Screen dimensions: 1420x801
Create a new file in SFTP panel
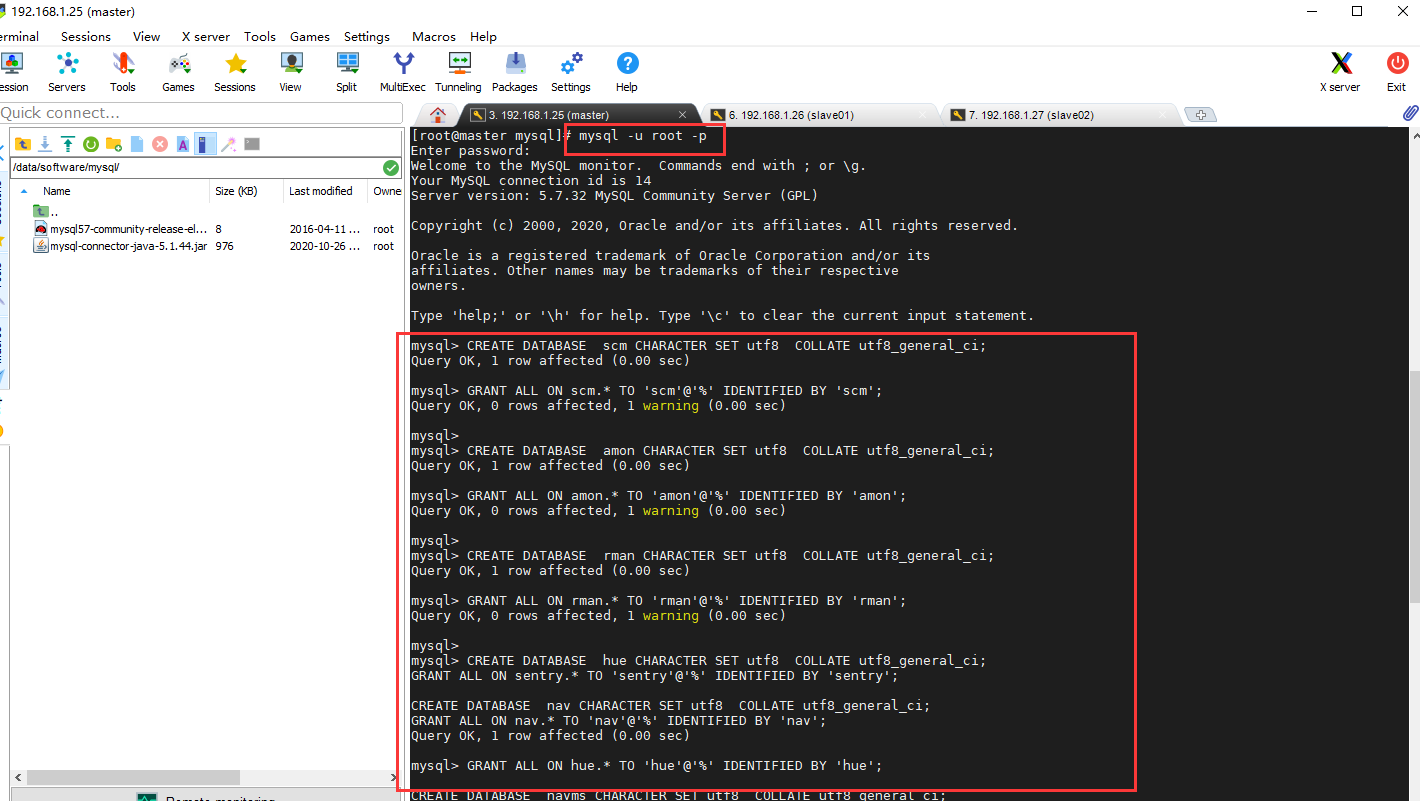pos(137,145)
